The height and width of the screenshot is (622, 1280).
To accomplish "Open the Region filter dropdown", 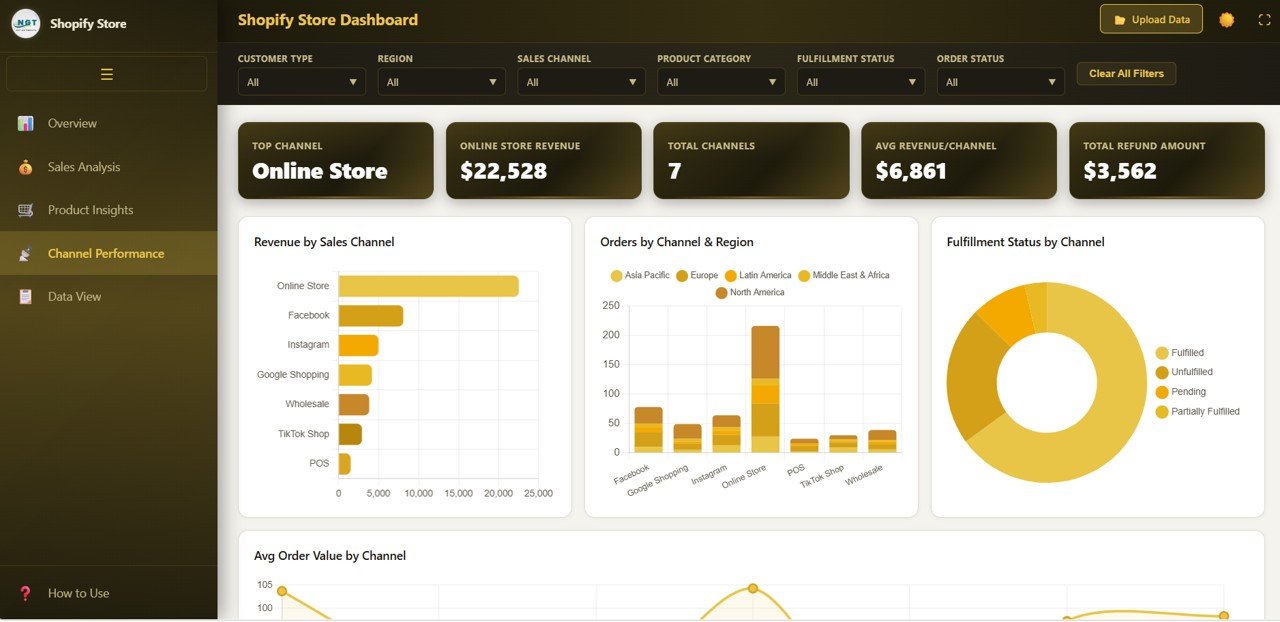I will coord(440,81).
